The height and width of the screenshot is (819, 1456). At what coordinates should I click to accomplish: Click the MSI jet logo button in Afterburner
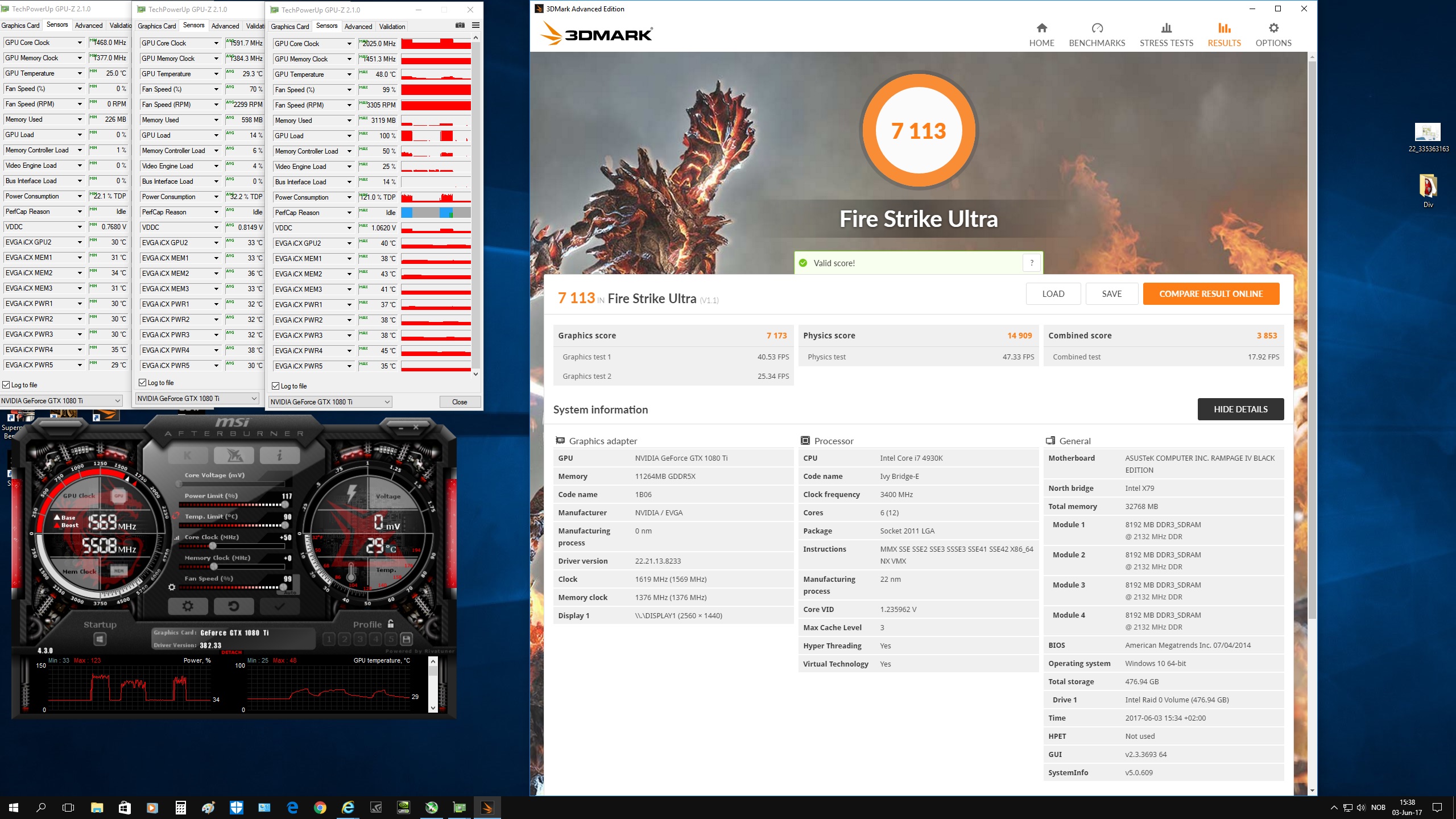[234, 455]
